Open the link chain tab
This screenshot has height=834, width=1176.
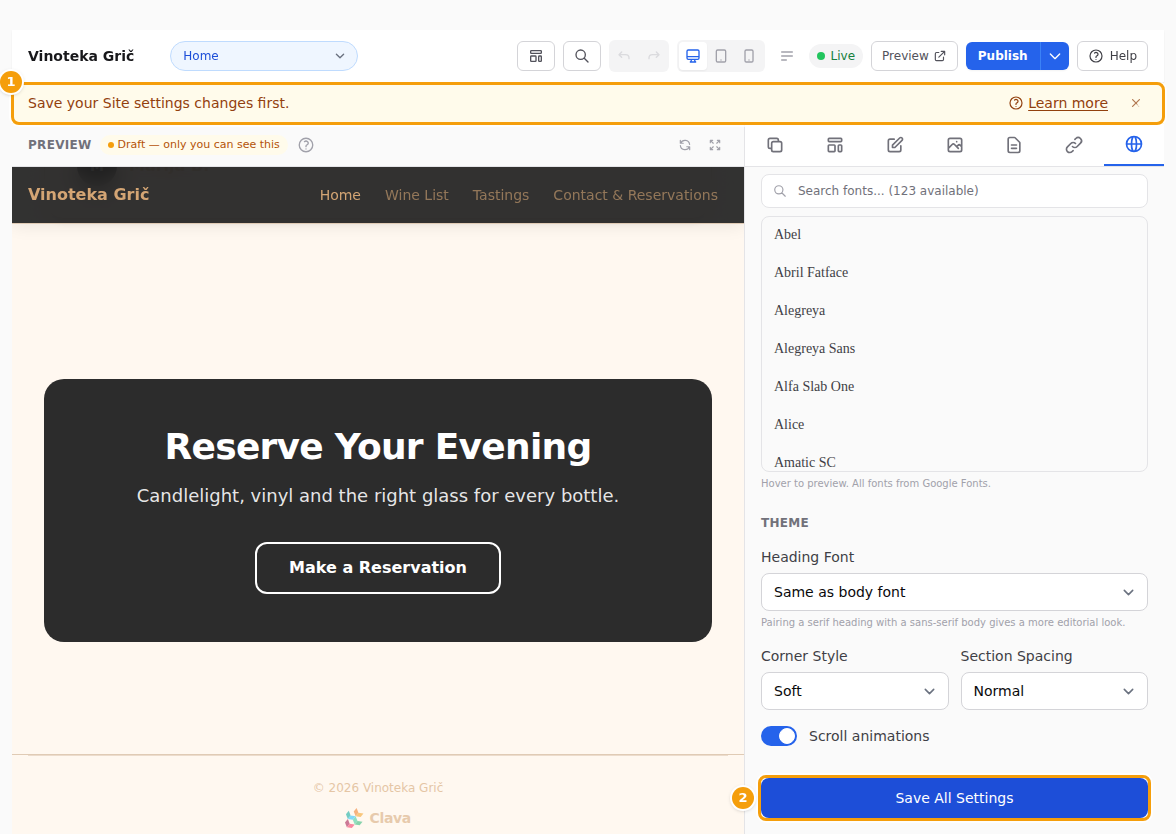tap(1074, 145)
